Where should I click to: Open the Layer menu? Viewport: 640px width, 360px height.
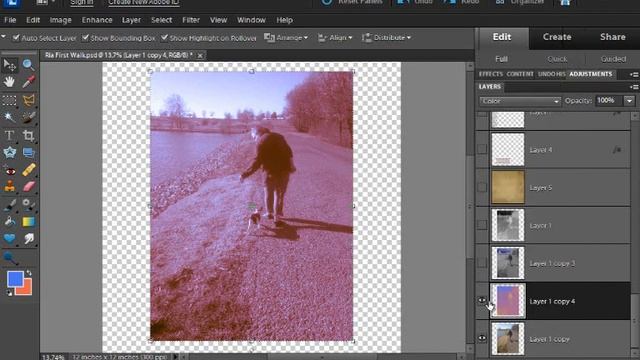point(131,20)
